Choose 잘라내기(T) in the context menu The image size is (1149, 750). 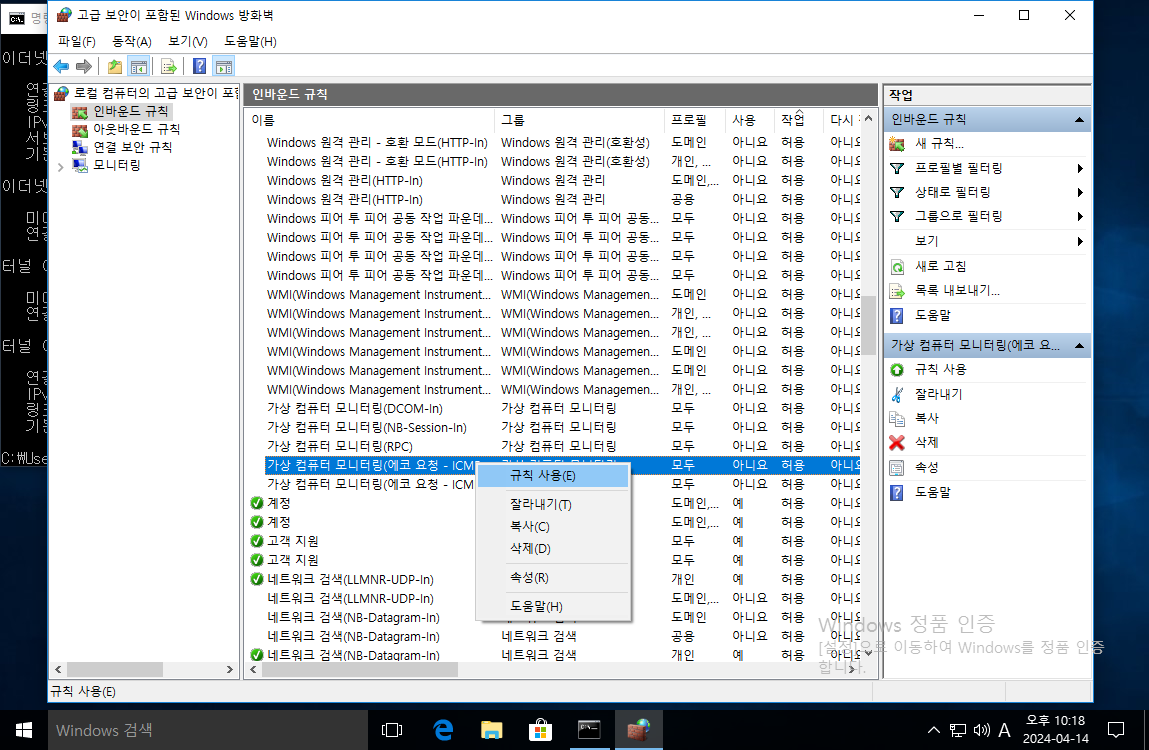[x=553, y=504]
